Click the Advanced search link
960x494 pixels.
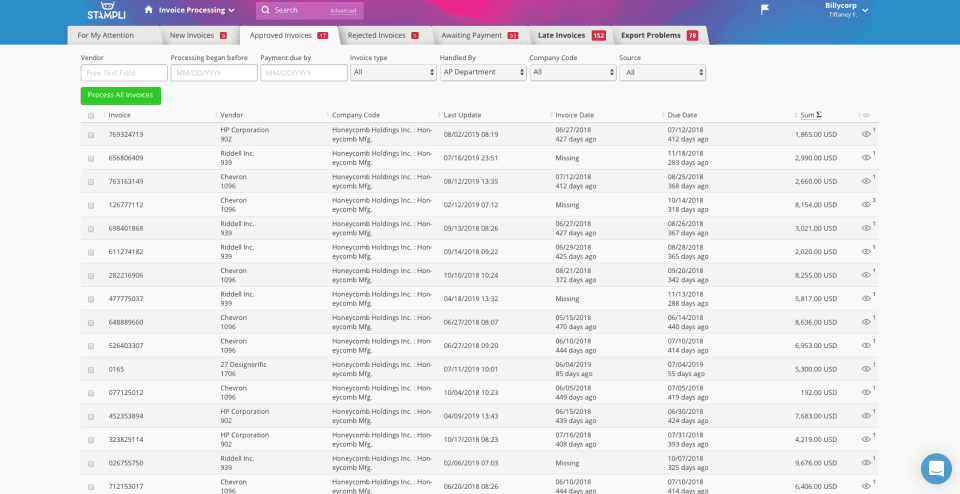tap(343, 11)
